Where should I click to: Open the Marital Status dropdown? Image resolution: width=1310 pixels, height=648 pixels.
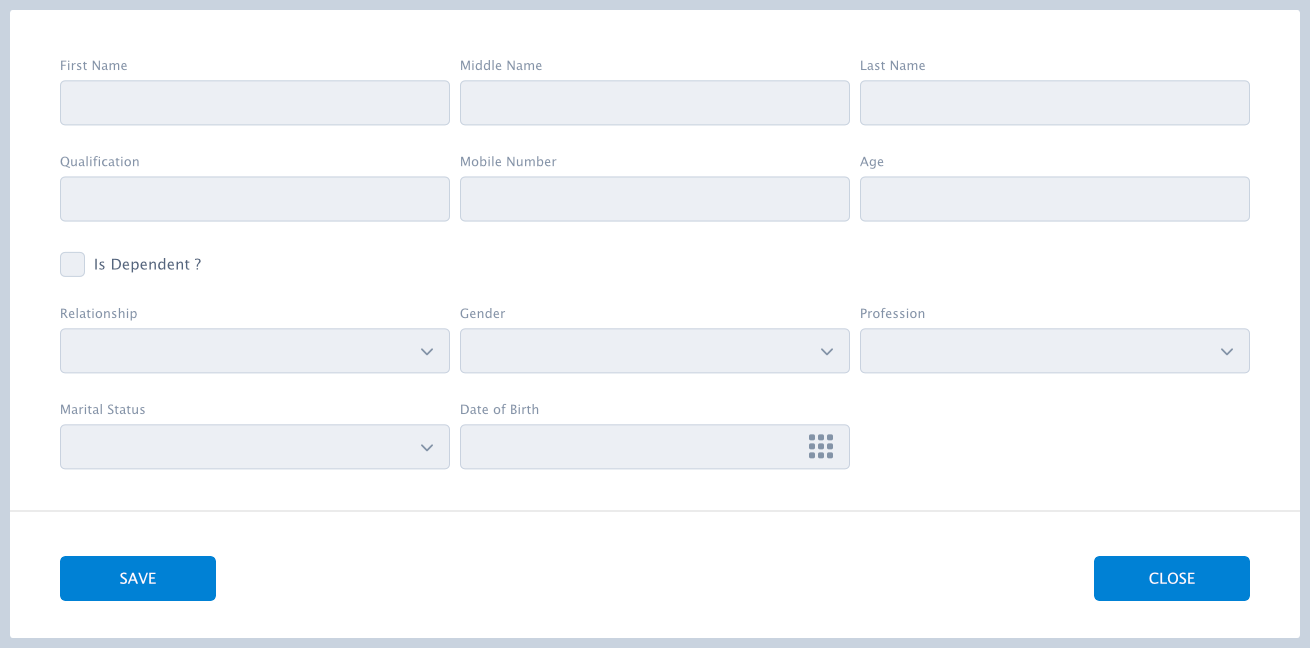(255, 447)
